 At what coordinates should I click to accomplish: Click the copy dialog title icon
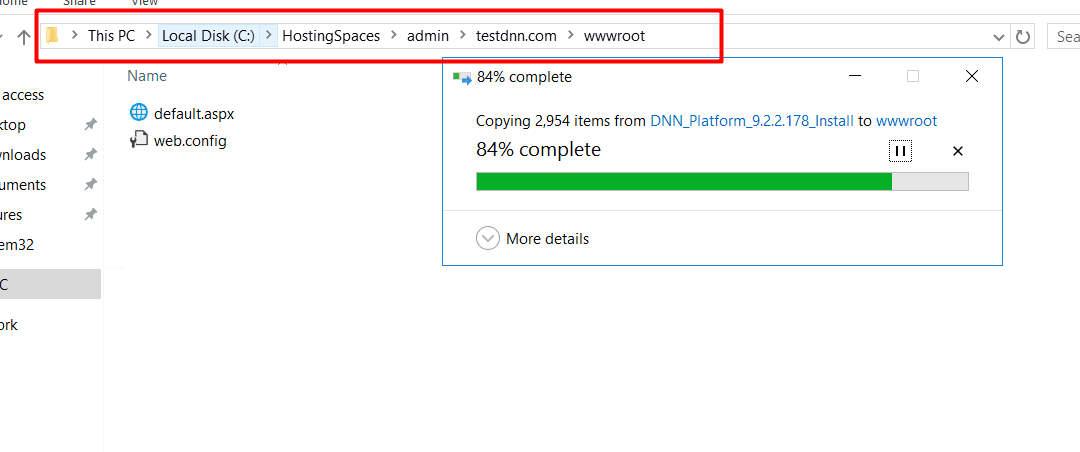(461, 78)
